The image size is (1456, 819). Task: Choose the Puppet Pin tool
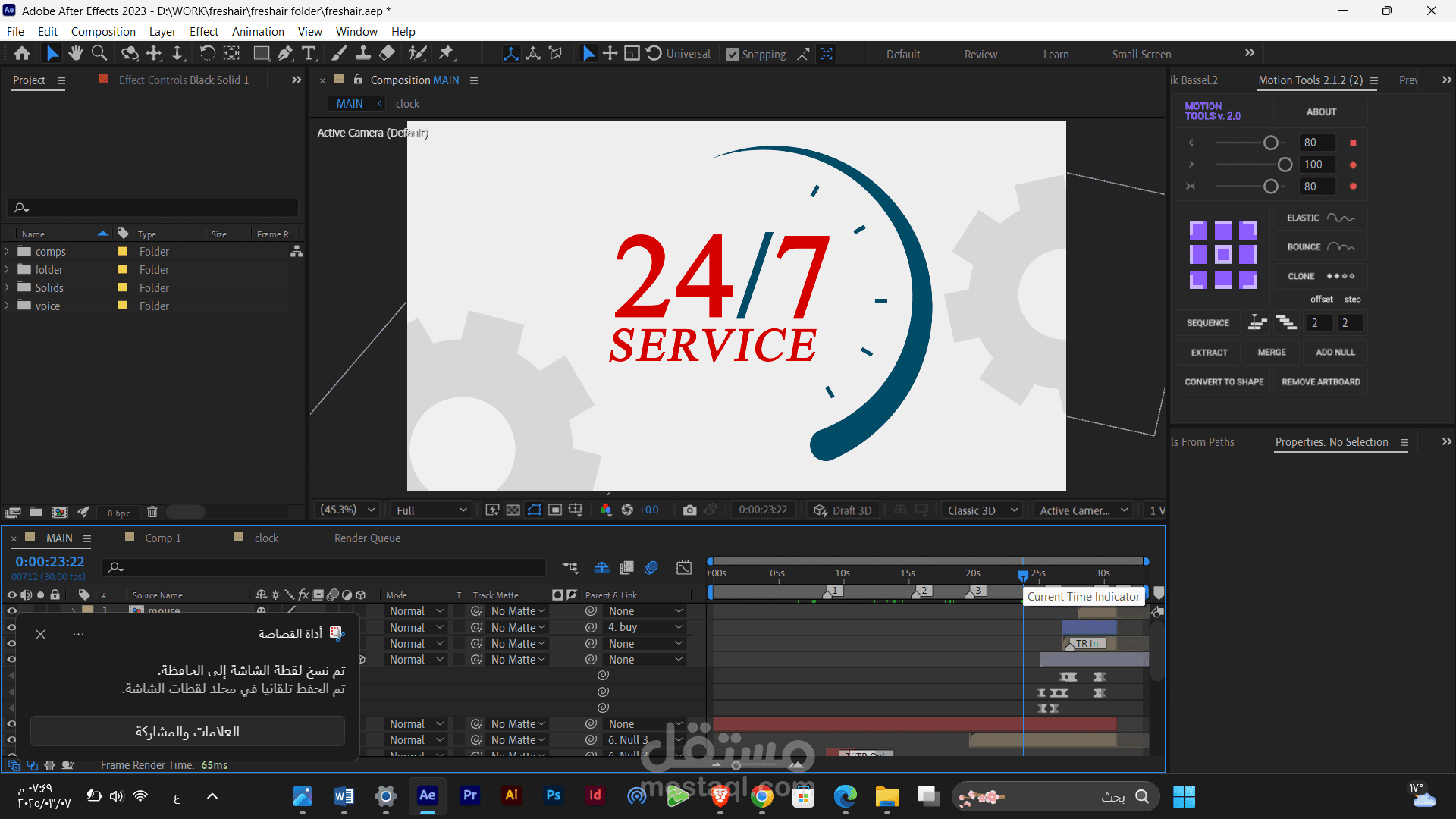tap(446, 53)
